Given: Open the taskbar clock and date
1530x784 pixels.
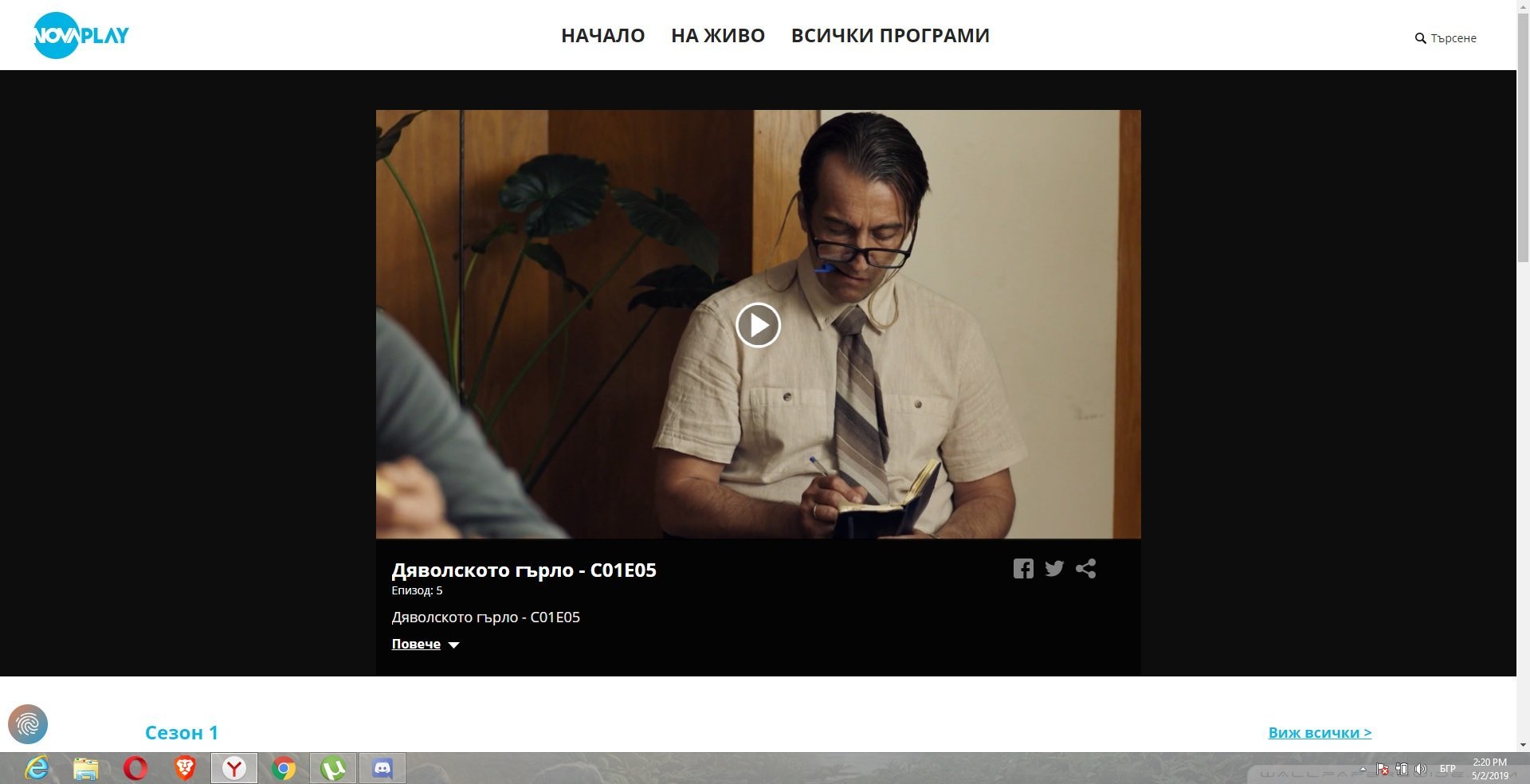Looking at the screenshot, I should [1489, 769].
